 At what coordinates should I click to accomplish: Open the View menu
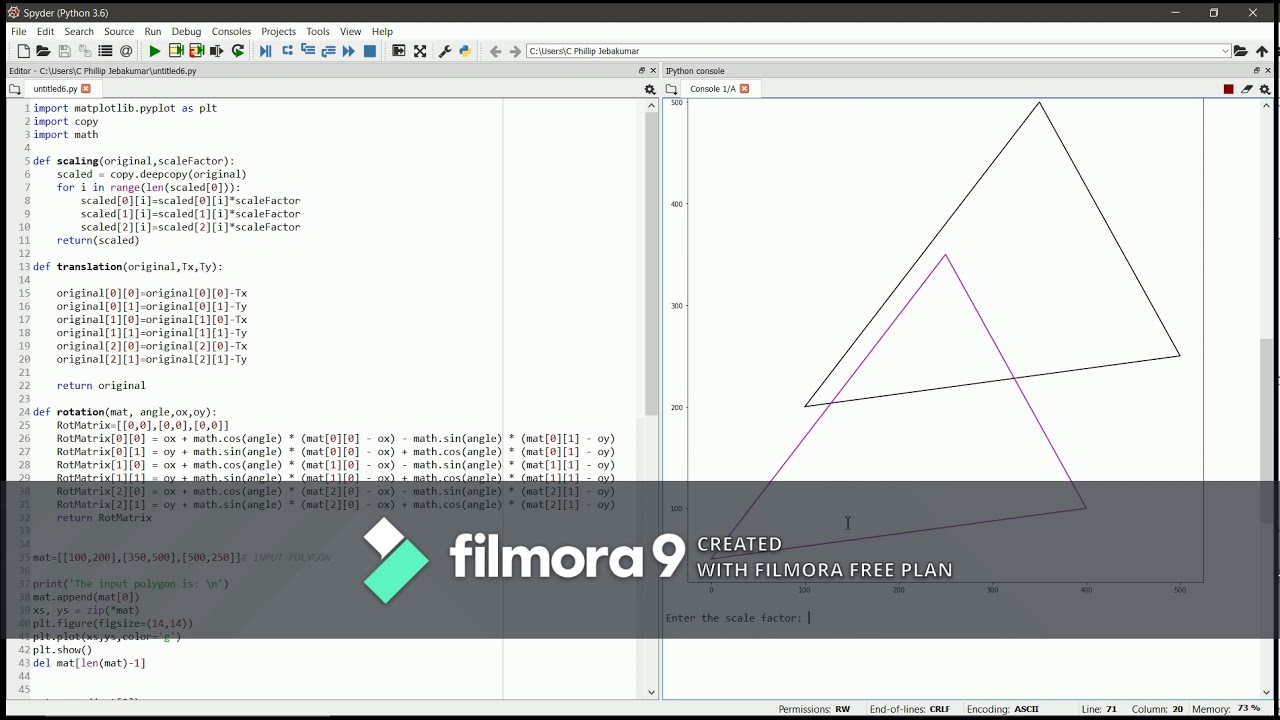pos(350,31)
